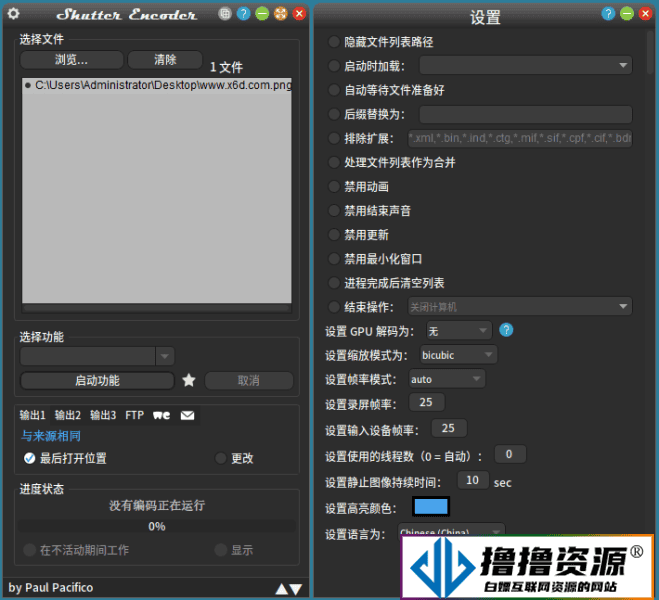The height and width of the screenshot is (600, 659).
Task: Enable 结束操作 option
Action: tap(334, 307)
